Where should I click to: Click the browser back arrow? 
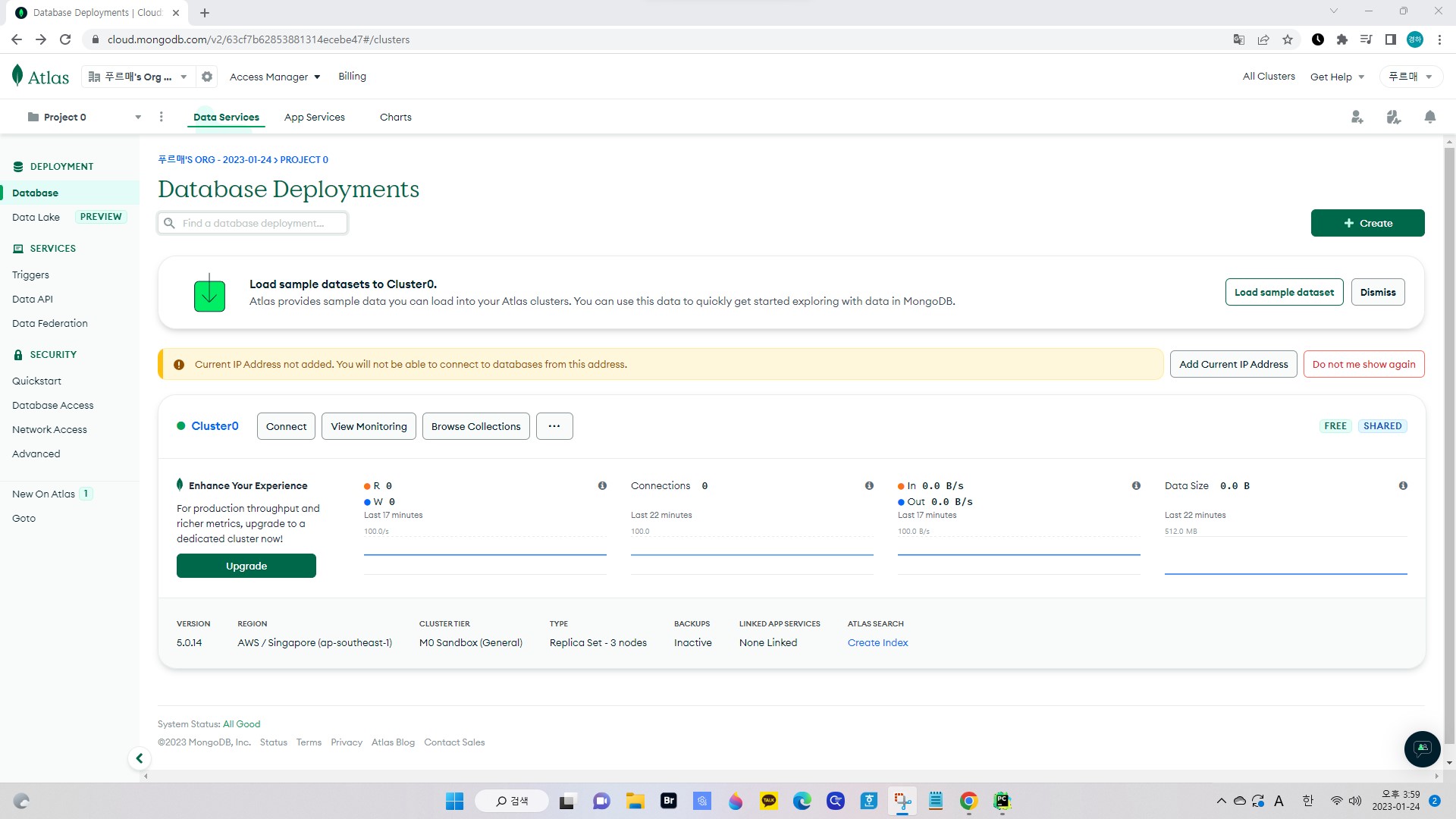click(x=17, y=39)
